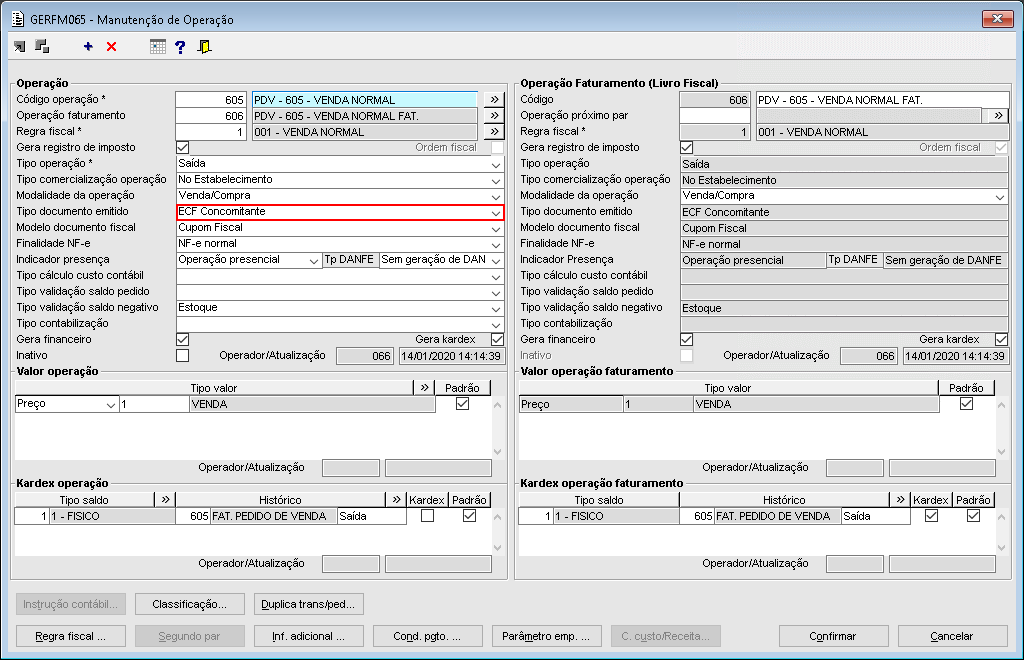Open the Parâmetro emp. ... button
Image resolution: width=1024 pixels, height=660 pixels.
(546, 636)
